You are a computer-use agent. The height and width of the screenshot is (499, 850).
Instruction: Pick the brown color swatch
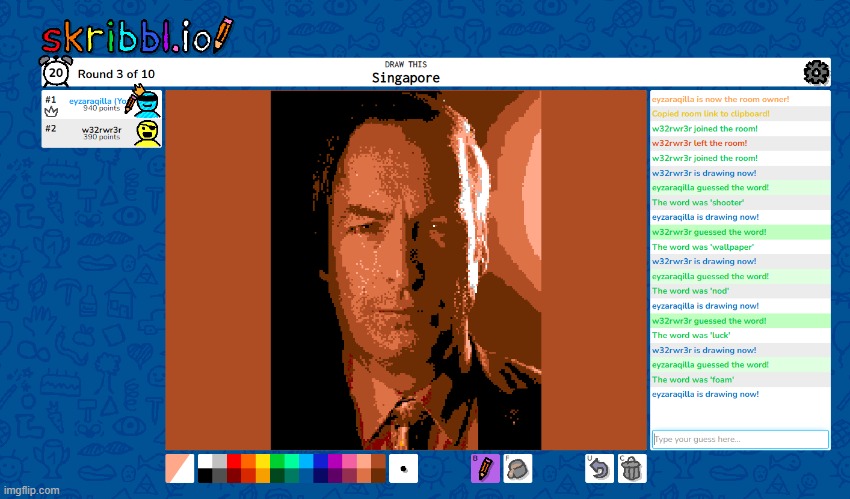(378, 461)
